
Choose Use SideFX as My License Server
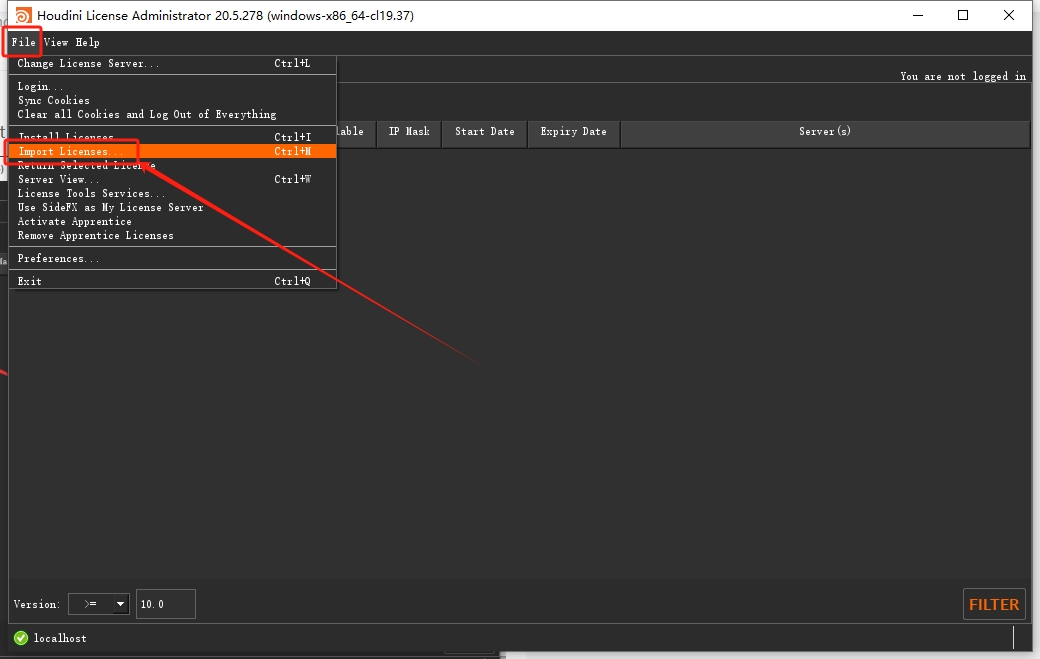click(110, 208)
